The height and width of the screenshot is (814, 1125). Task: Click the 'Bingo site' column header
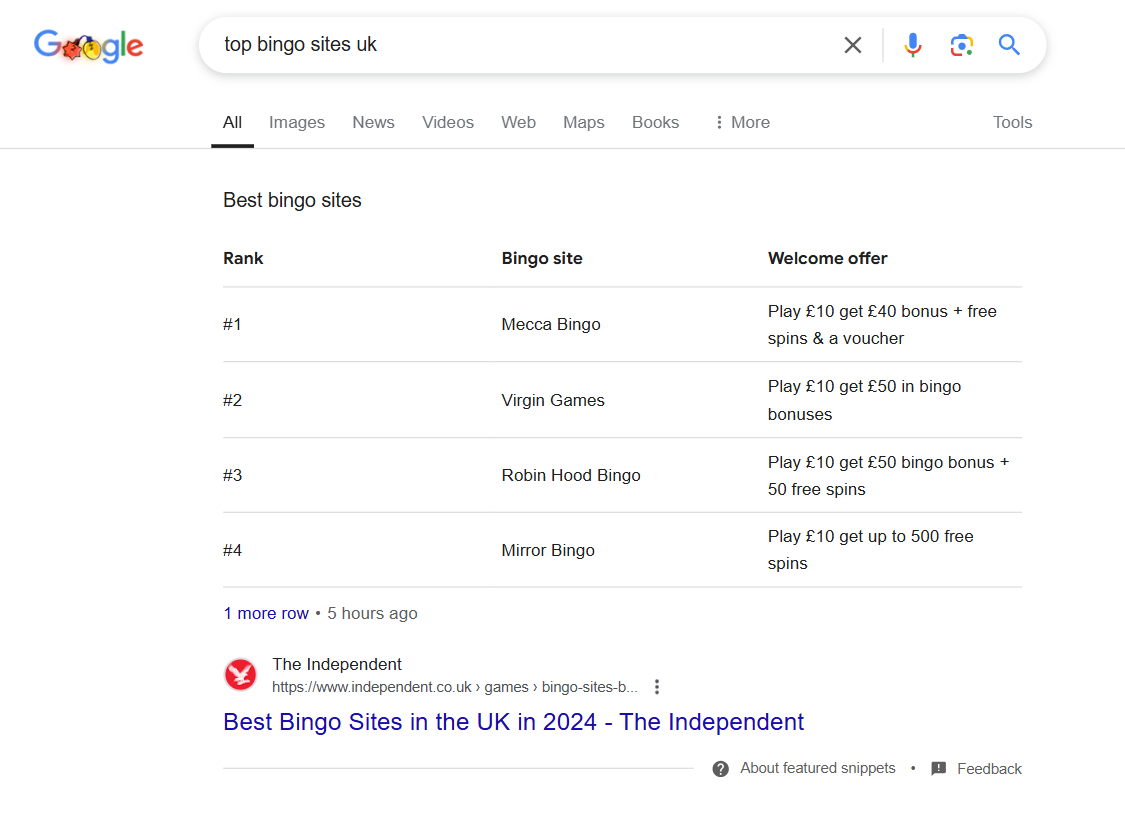pyautogui.click(x=542, y=258)
